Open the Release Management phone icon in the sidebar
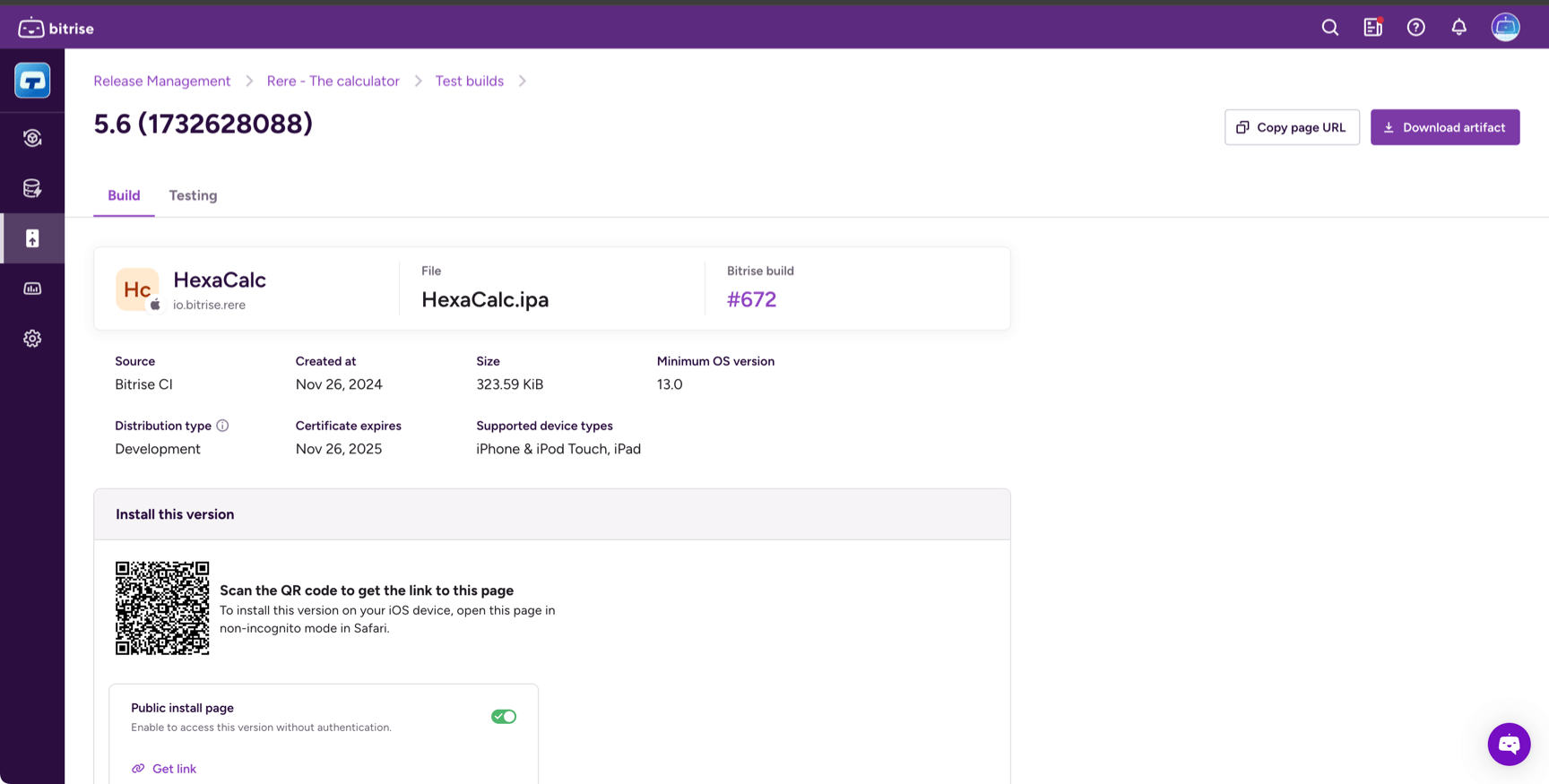The width and height of the screenshot is (1549, 784). coord(32,238)
